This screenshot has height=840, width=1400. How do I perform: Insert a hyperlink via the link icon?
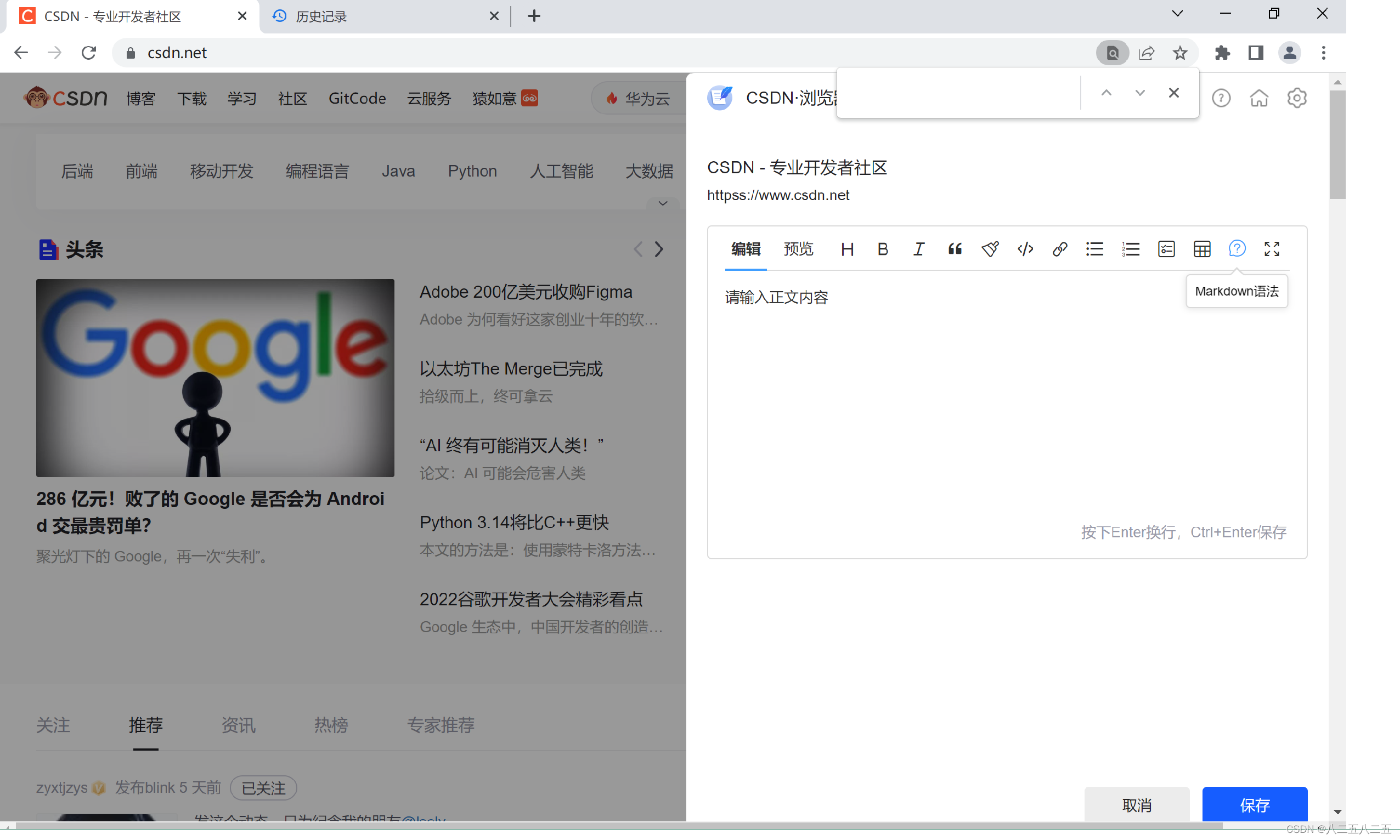1060,249
